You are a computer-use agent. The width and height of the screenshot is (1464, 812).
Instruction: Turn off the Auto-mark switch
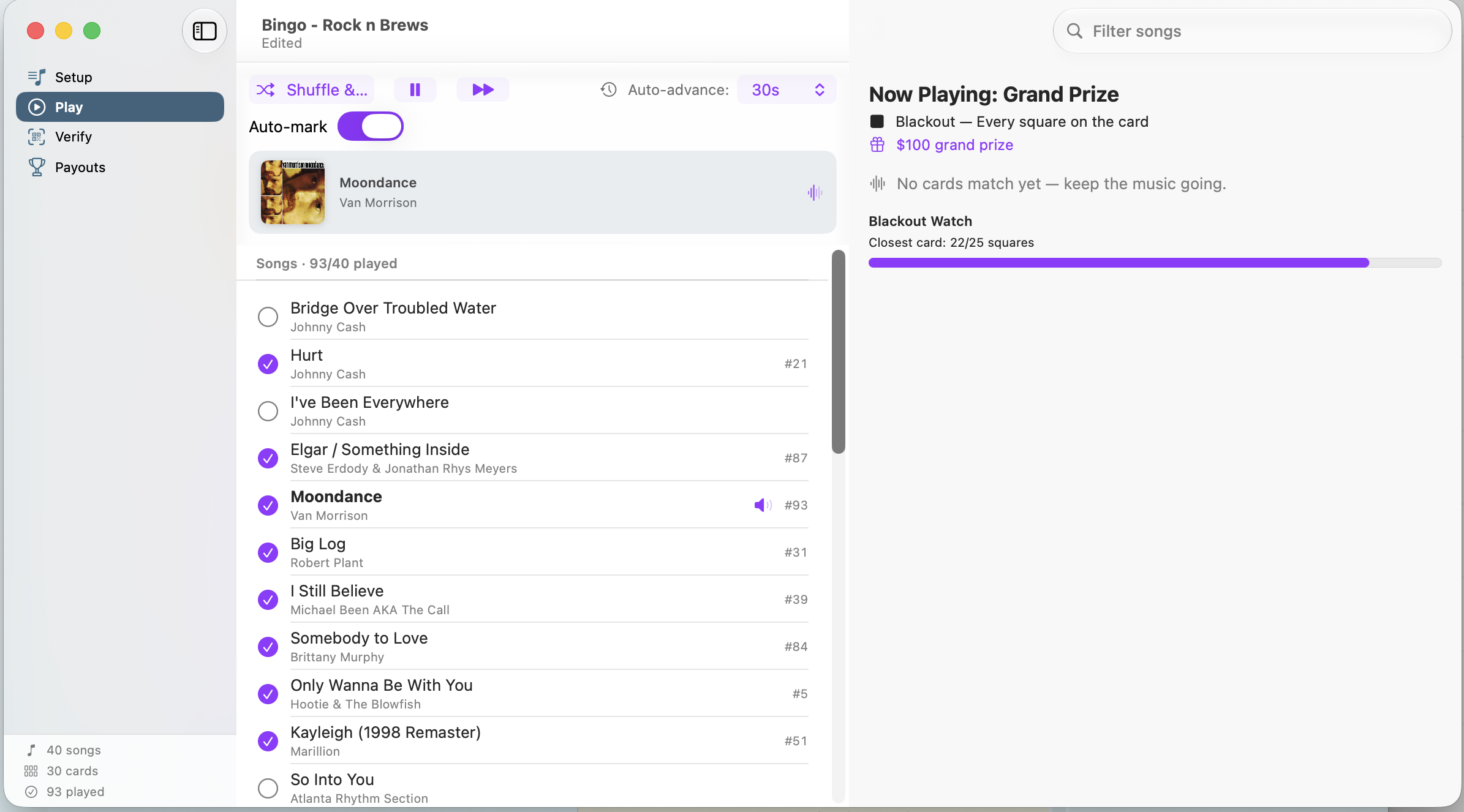point(371,127)
